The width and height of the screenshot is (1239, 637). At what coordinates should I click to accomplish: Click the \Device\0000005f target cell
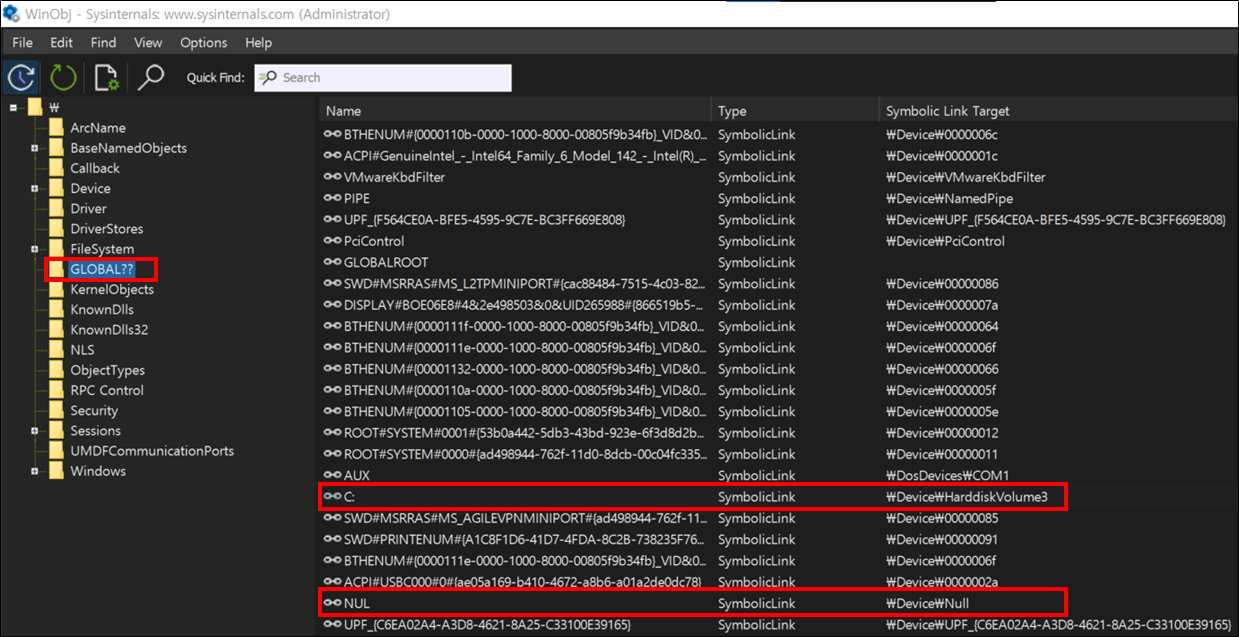(x=942, y=390)
